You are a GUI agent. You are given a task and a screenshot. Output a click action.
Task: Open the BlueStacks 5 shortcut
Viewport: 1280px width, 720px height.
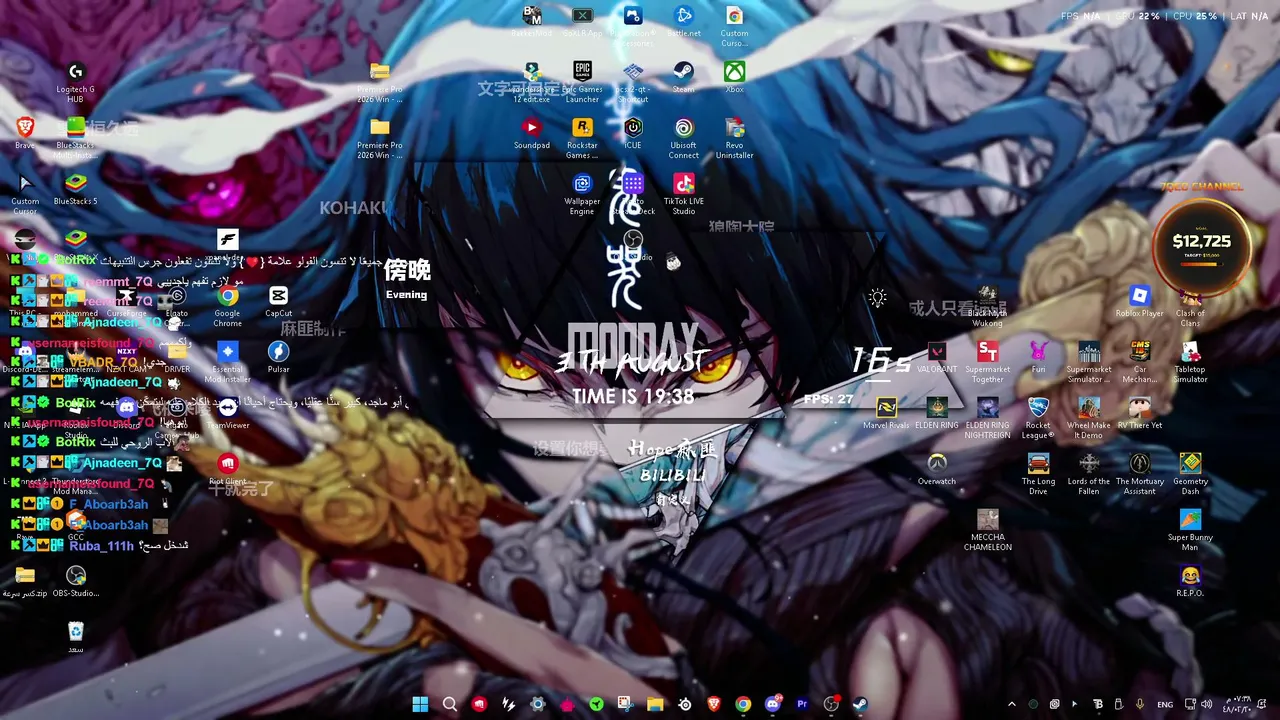76,190
